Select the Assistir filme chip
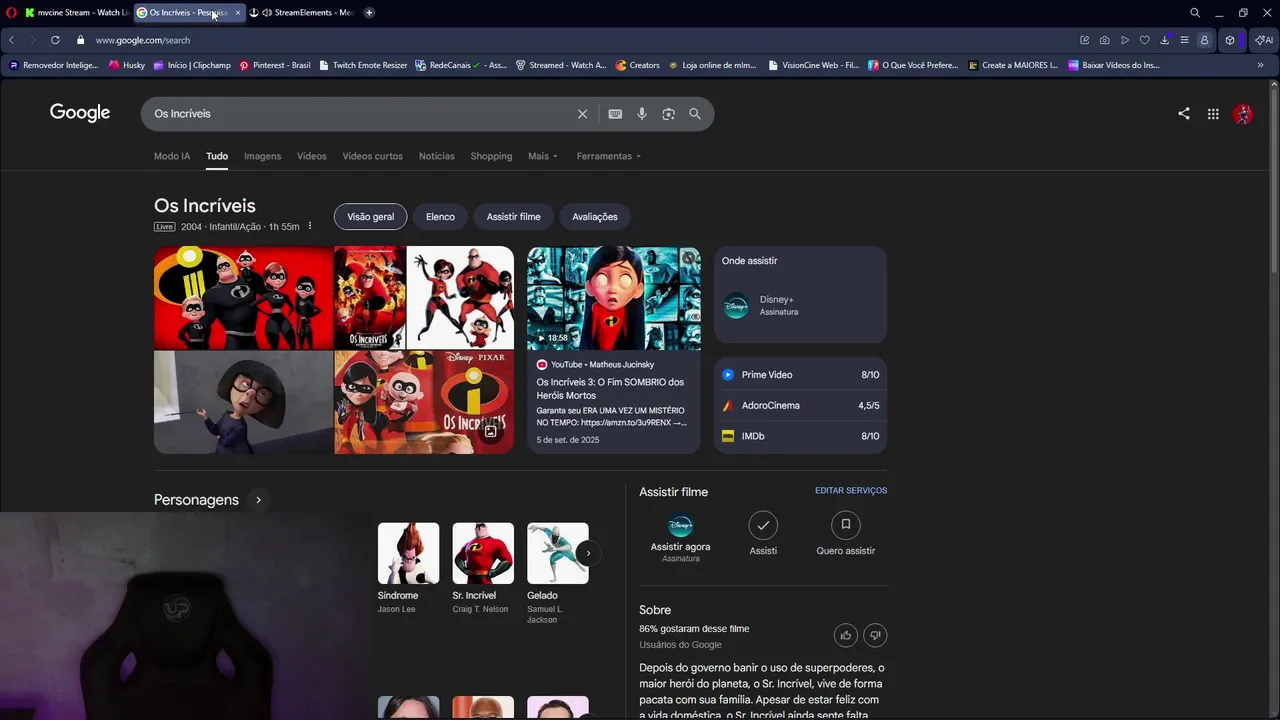 (513, 217)
